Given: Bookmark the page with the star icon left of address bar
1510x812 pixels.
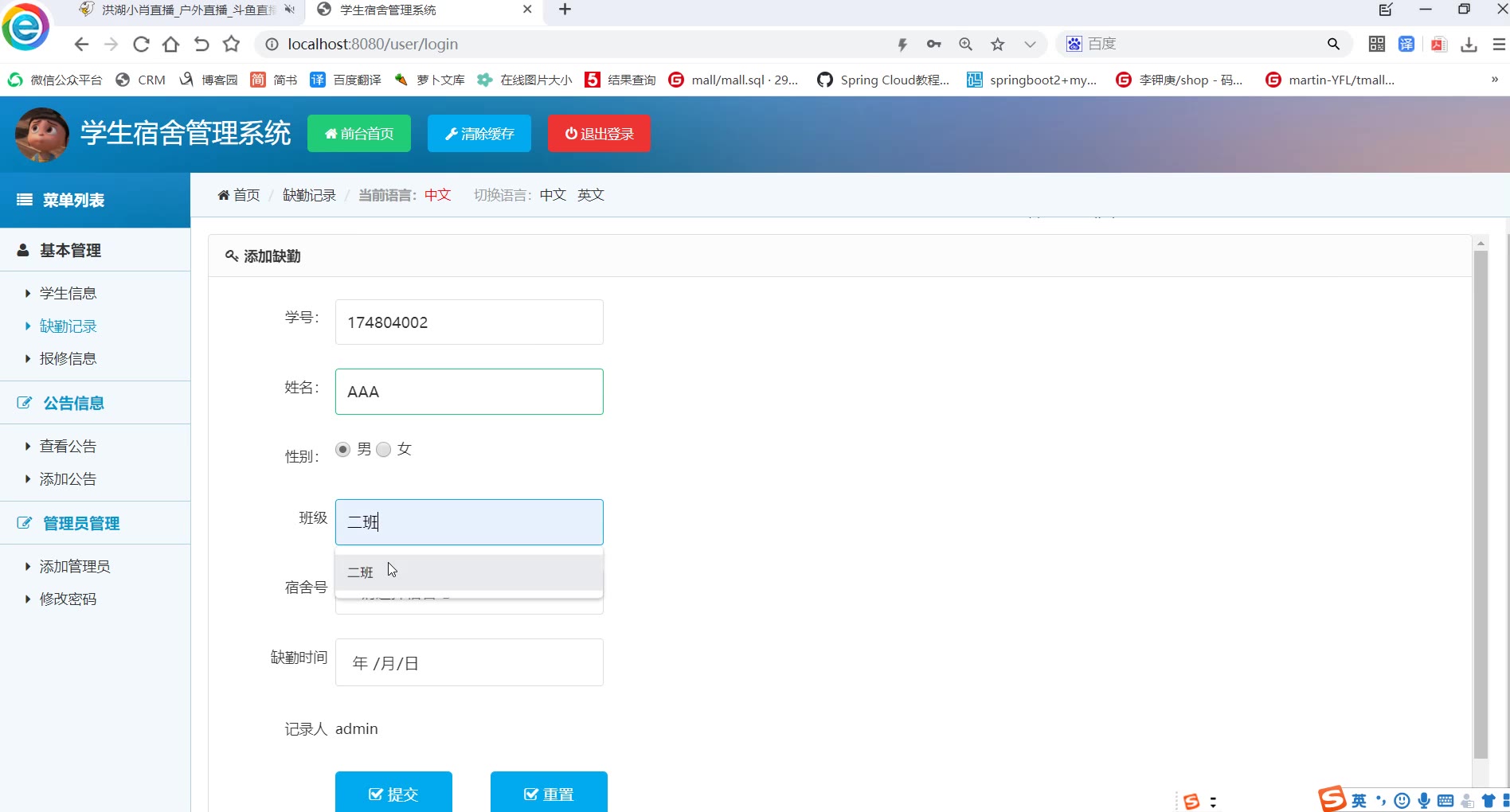Looking at the screenshot, I should (231, 45).
